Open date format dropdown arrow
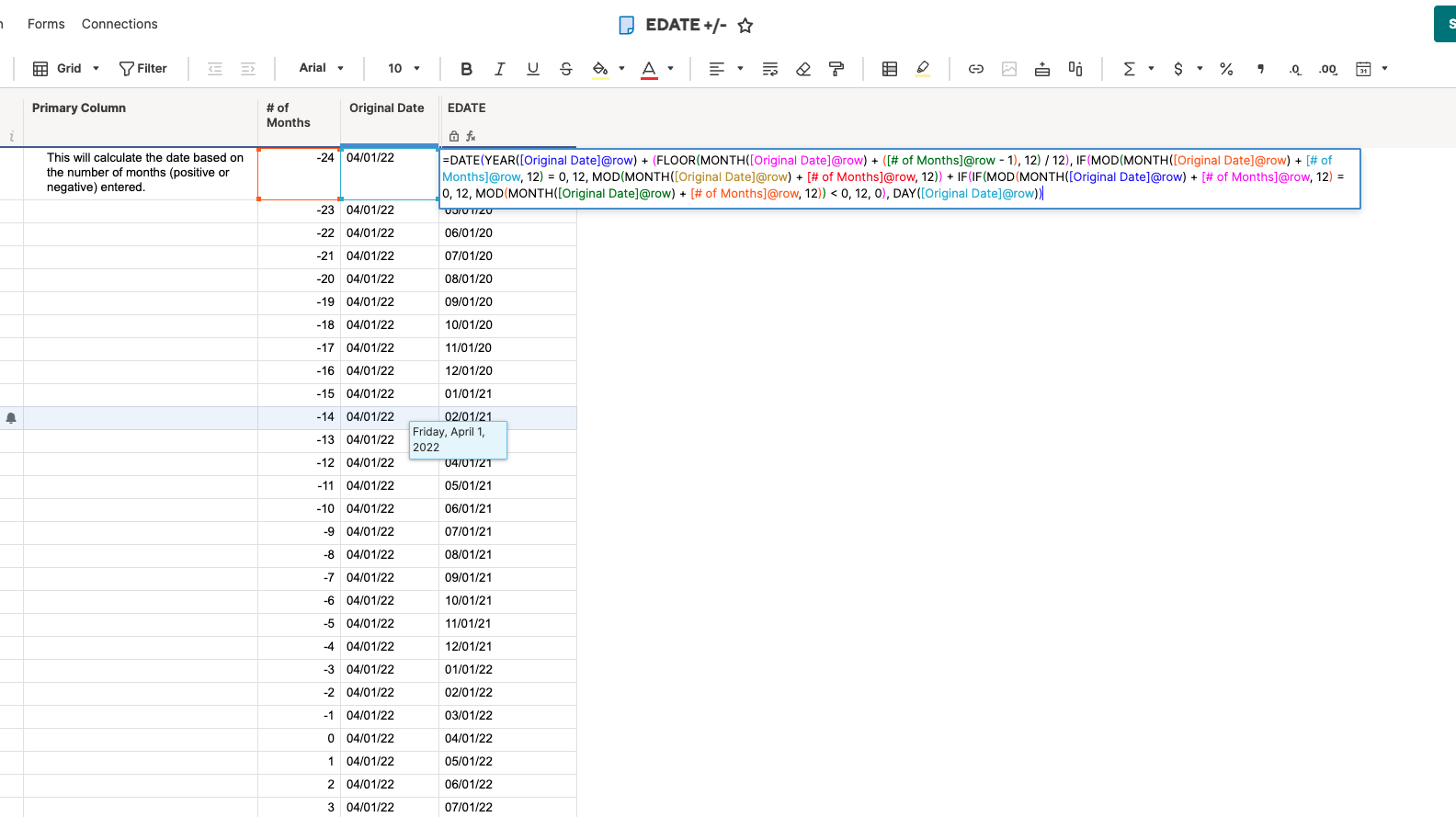Screen dimensions: 1456x817 tap(1384, 69)
